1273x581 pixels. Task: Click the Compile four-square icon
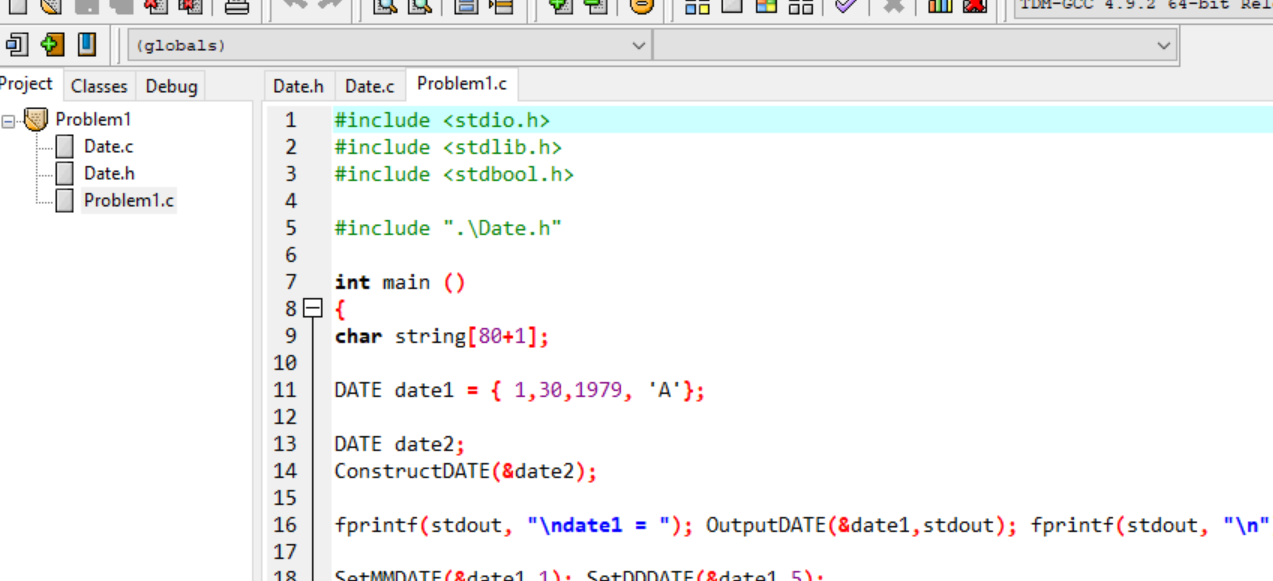[697, 6]
